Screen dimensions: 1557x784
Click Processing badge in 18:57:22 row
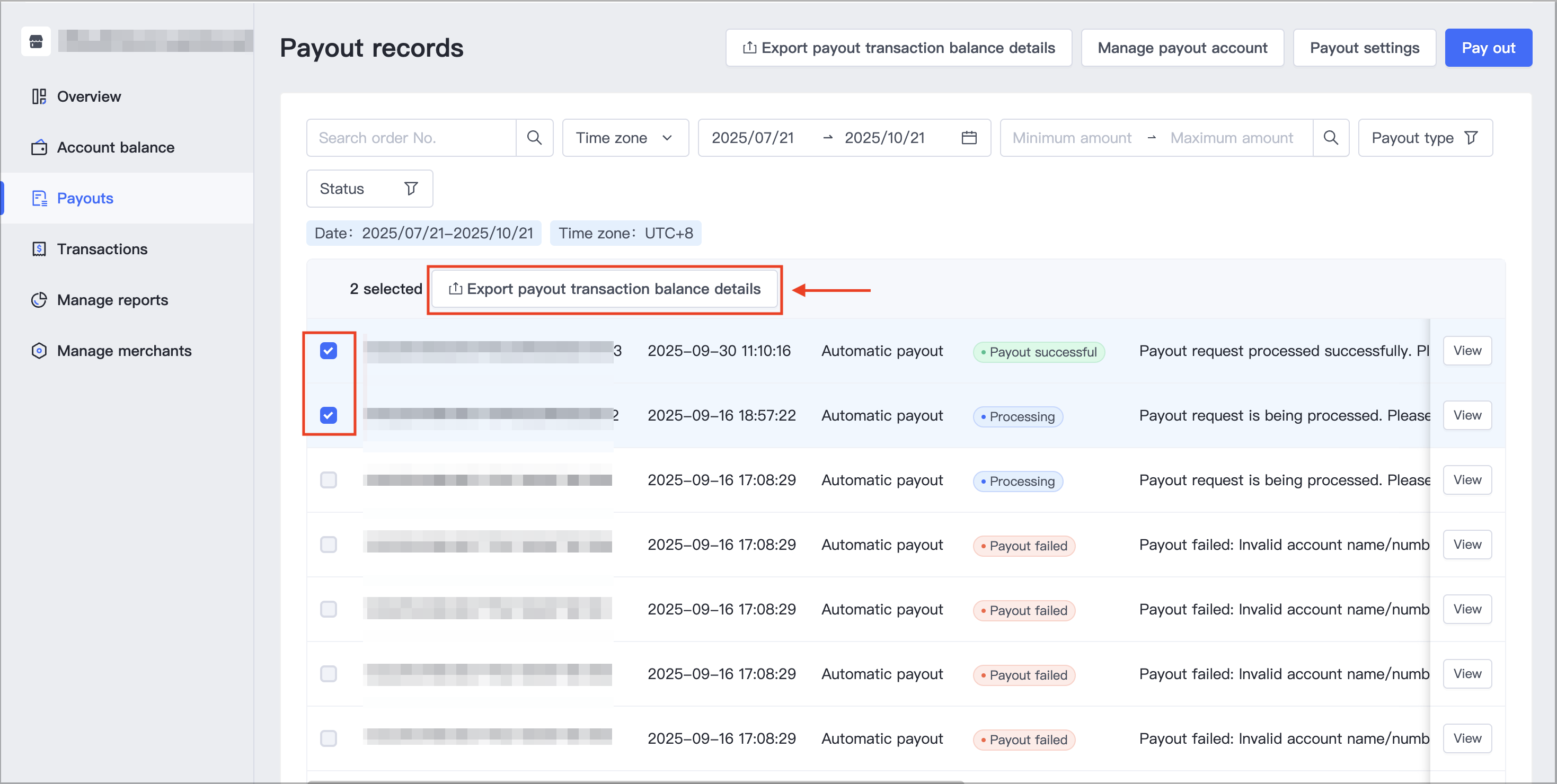(1018, 417)
